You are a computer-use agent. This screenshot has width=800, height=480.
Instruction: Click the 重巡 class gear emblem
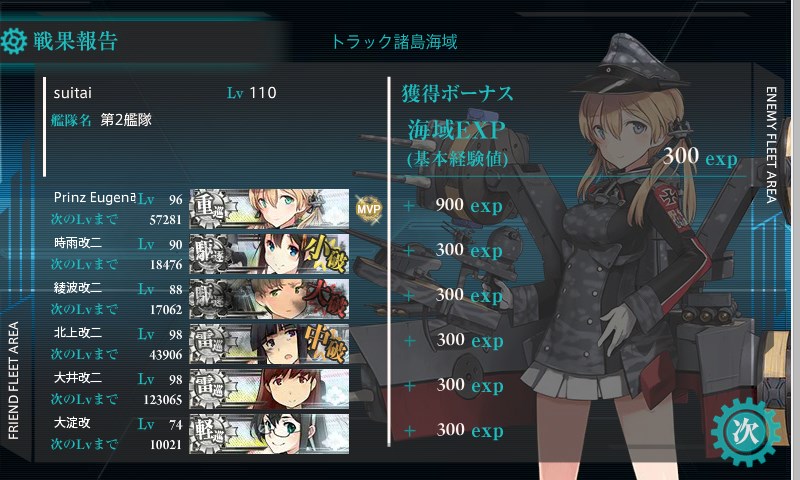click(x=210, y=209)
